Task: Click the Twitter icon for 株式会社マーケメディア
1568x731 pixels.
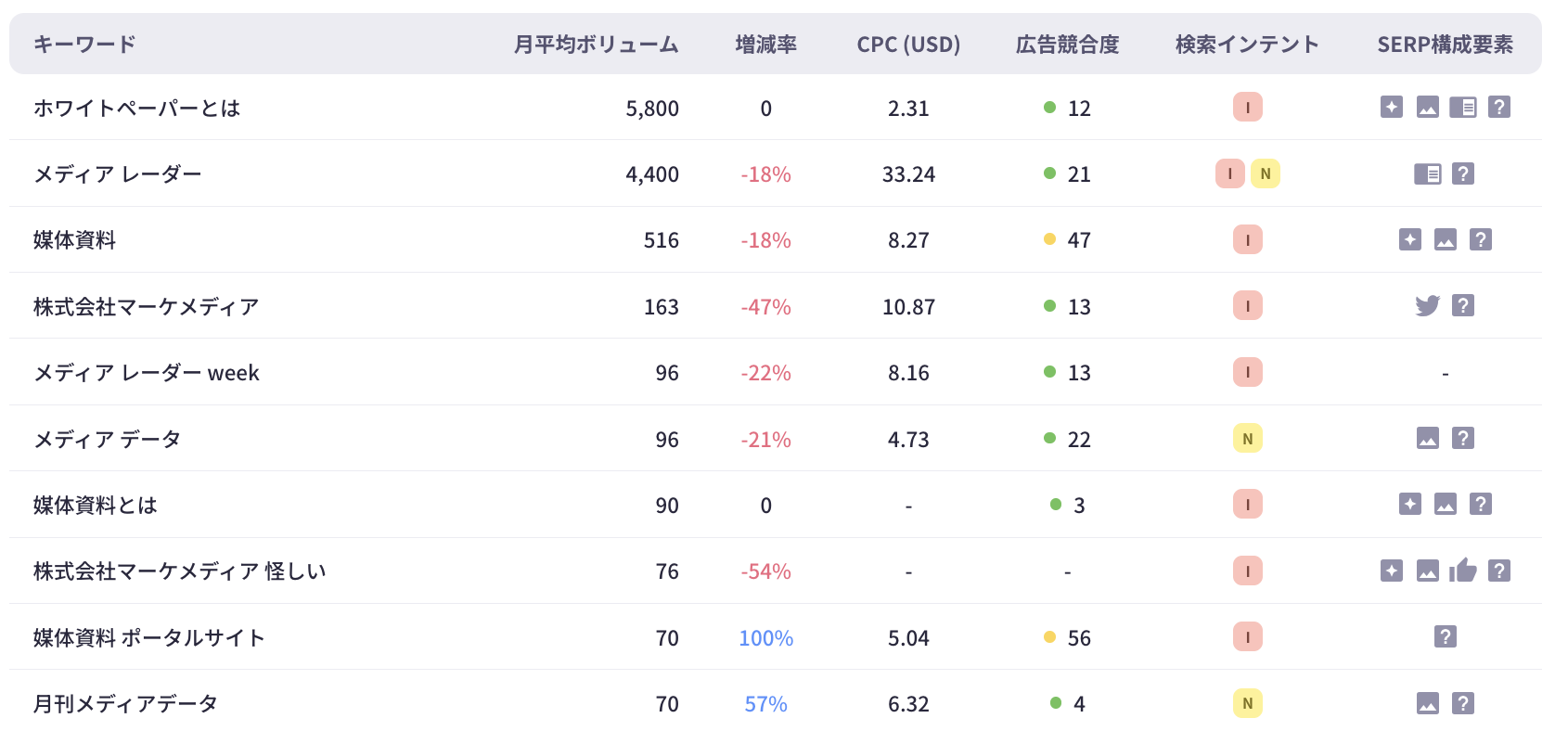Action: 1427,305
